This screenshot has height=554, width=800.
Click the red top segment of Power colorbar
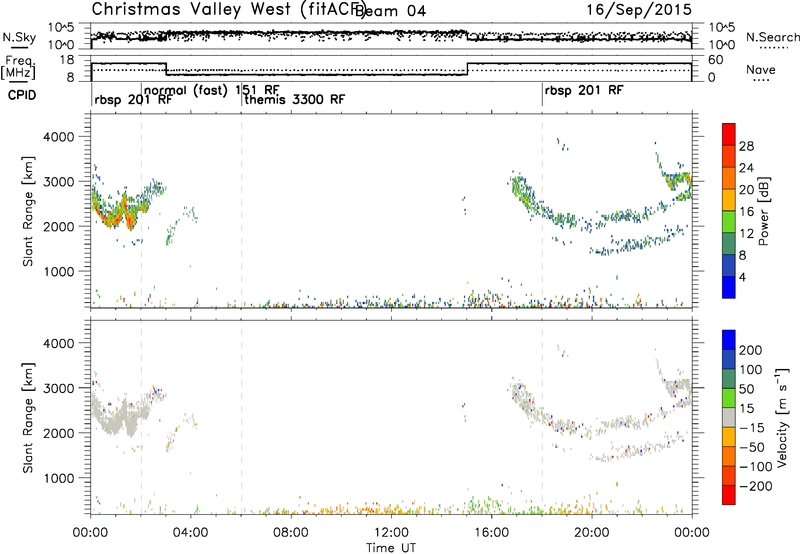point(729,134)
